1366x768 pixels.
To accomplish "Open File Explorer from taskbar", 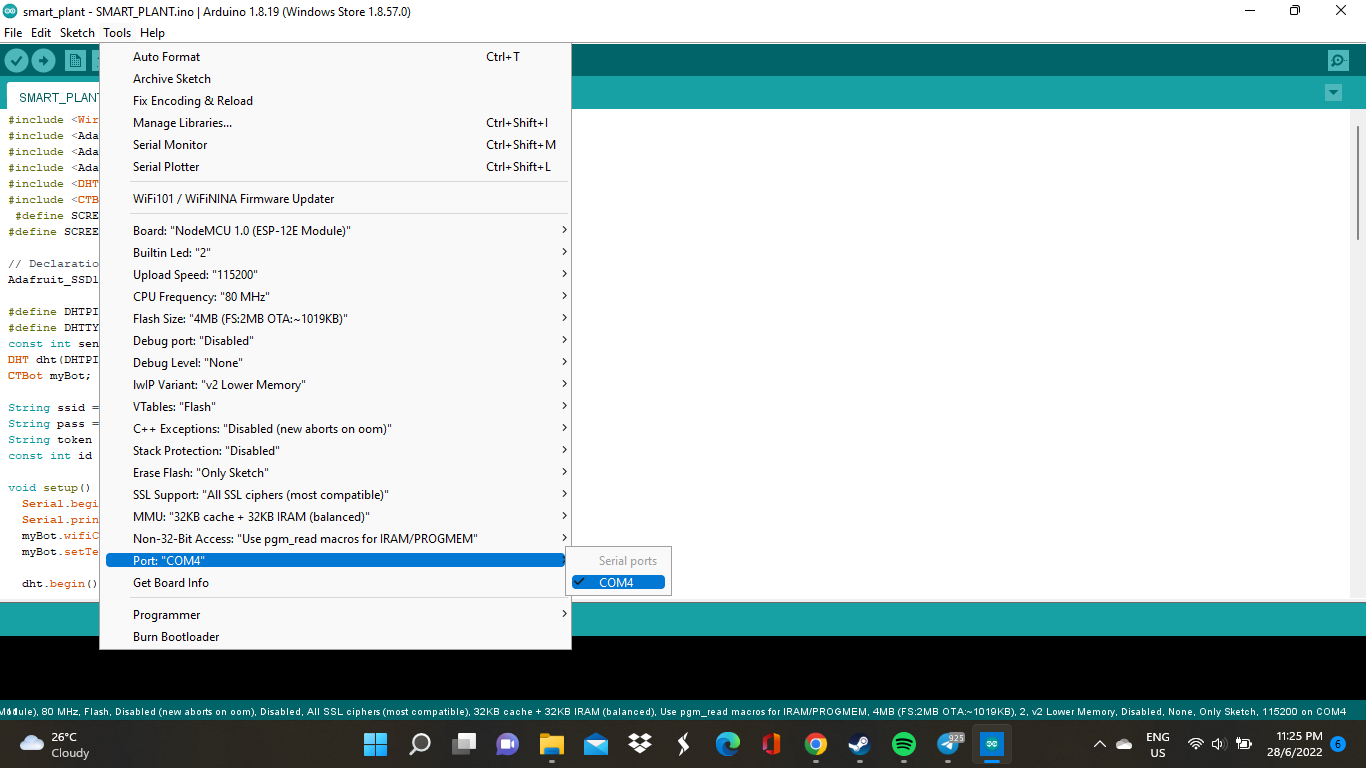I will (x=552, y=744).
